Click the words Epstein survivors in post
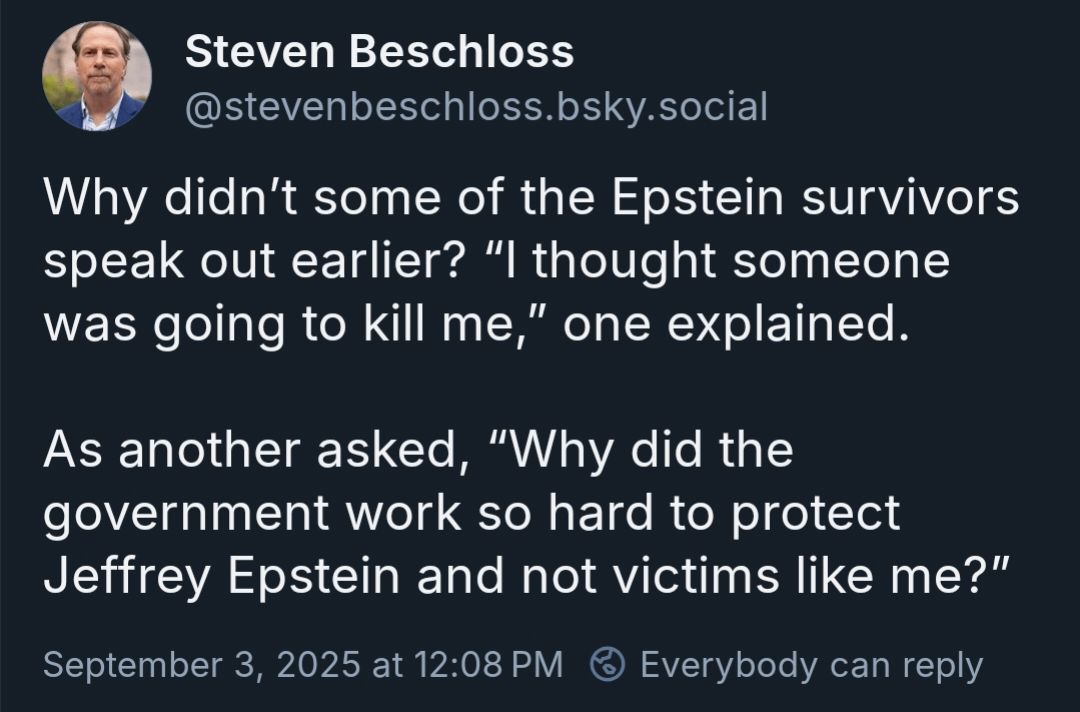The height and width of the screenshot is (712, 1080). pos(815,198)
